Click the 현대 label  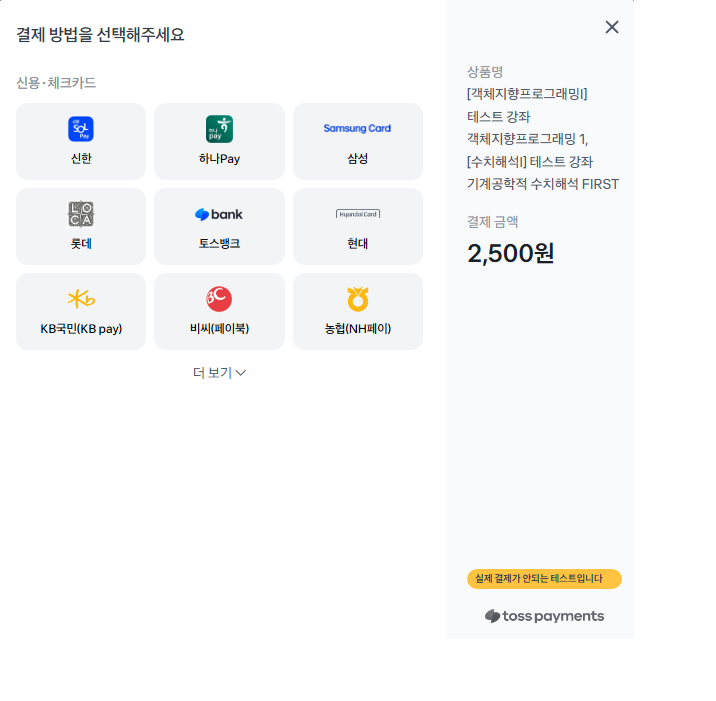pos(358,243)
